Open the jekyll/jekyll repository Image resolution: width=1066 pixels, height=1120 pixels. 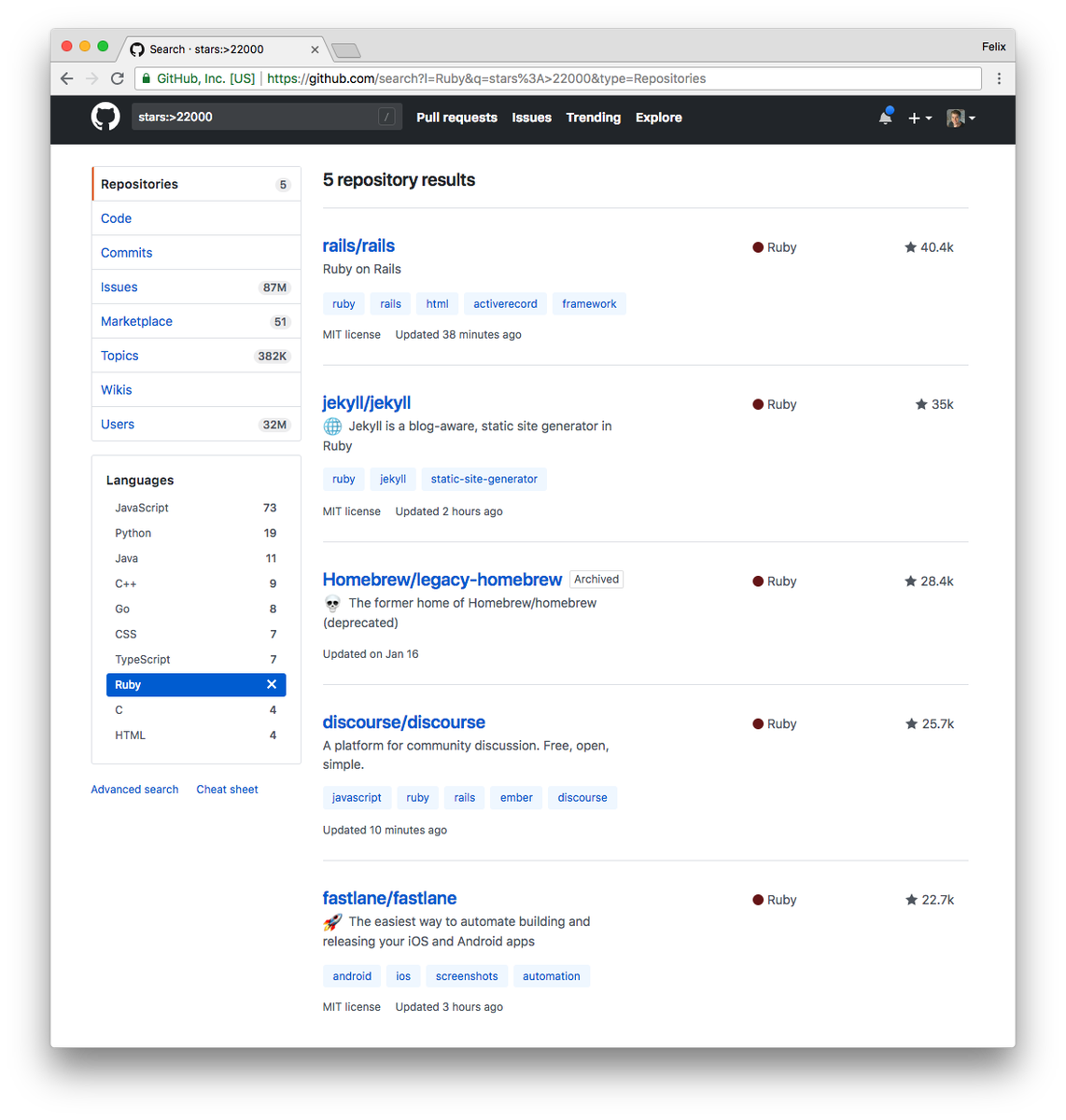coord(367,402)
